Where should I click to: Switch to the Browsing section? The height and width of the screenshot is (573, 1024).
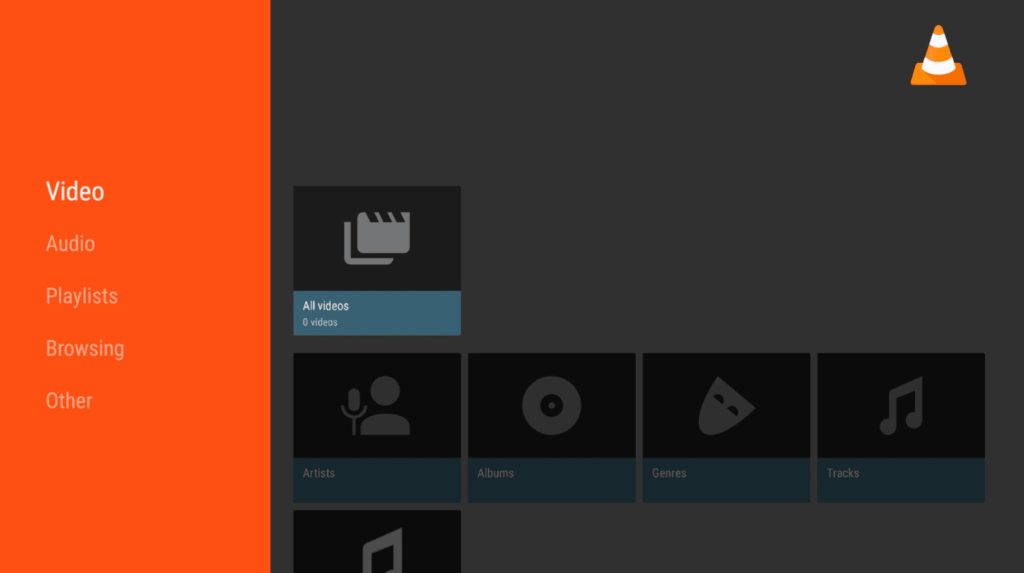coord(85,348)
